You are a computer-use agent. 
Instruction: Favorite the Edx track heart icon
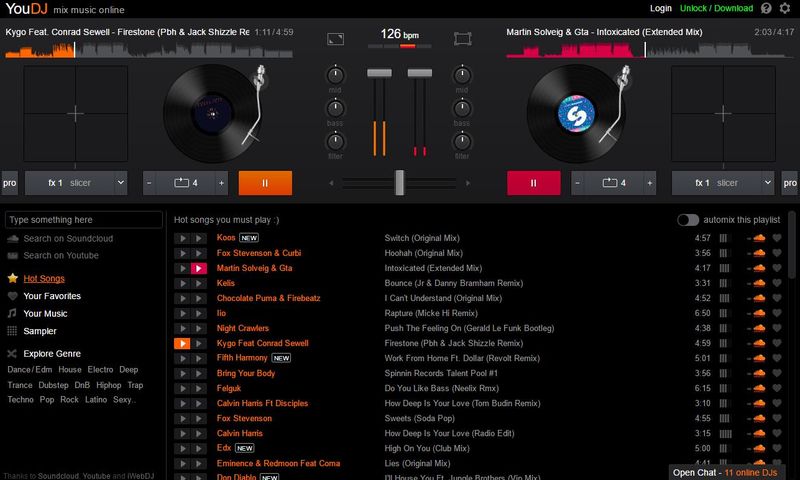coord(777,448)
